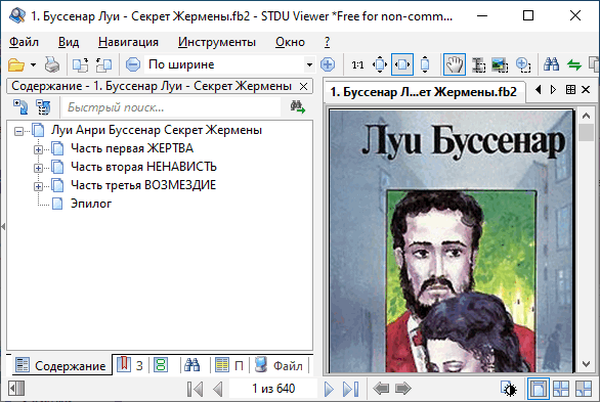Click the Zoom out minus button
Image resolution: width=600 pixels, height=402 pixels.
tap(133, 64)
